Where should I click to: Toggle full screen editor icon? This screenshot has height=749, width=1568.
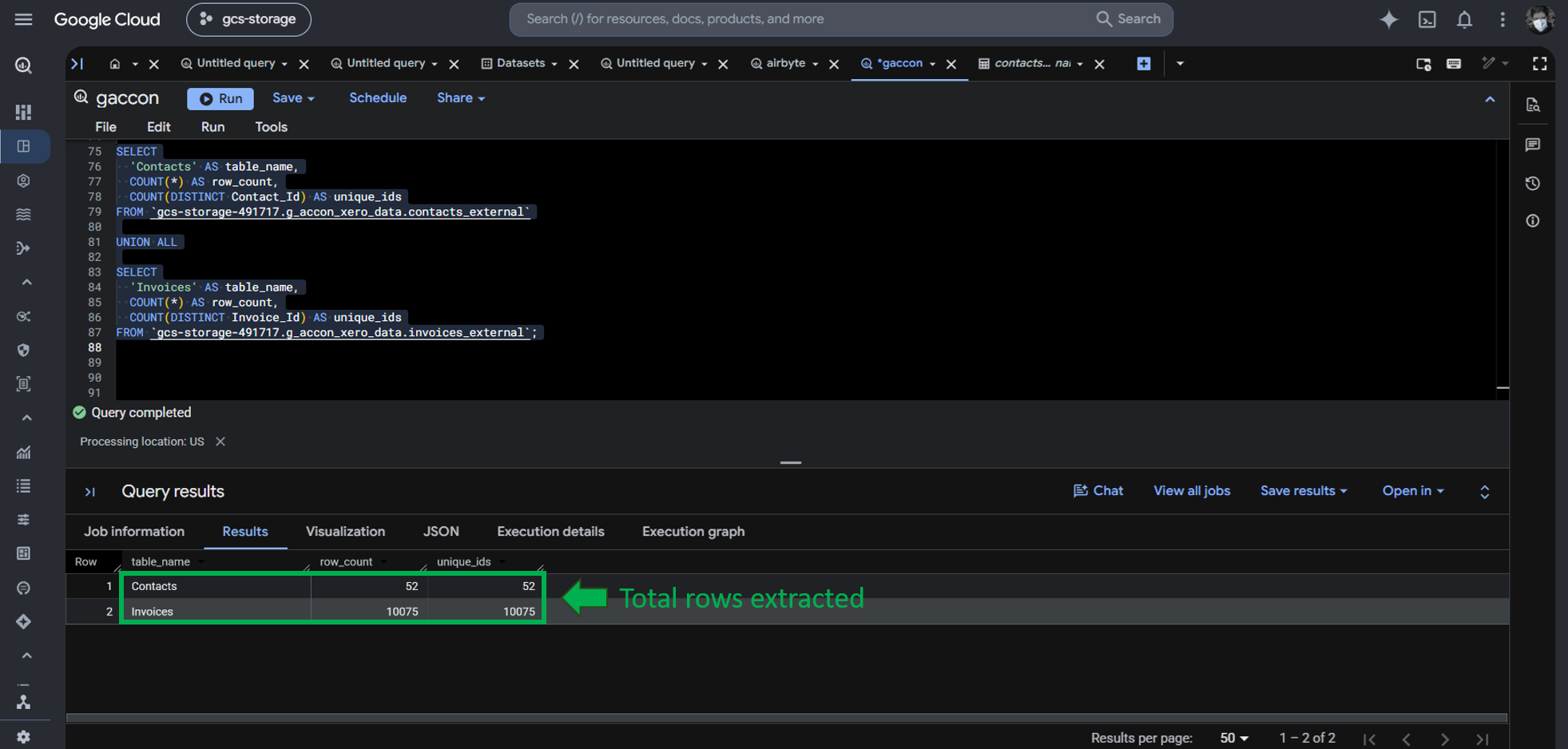click(x=1539, y=64)
